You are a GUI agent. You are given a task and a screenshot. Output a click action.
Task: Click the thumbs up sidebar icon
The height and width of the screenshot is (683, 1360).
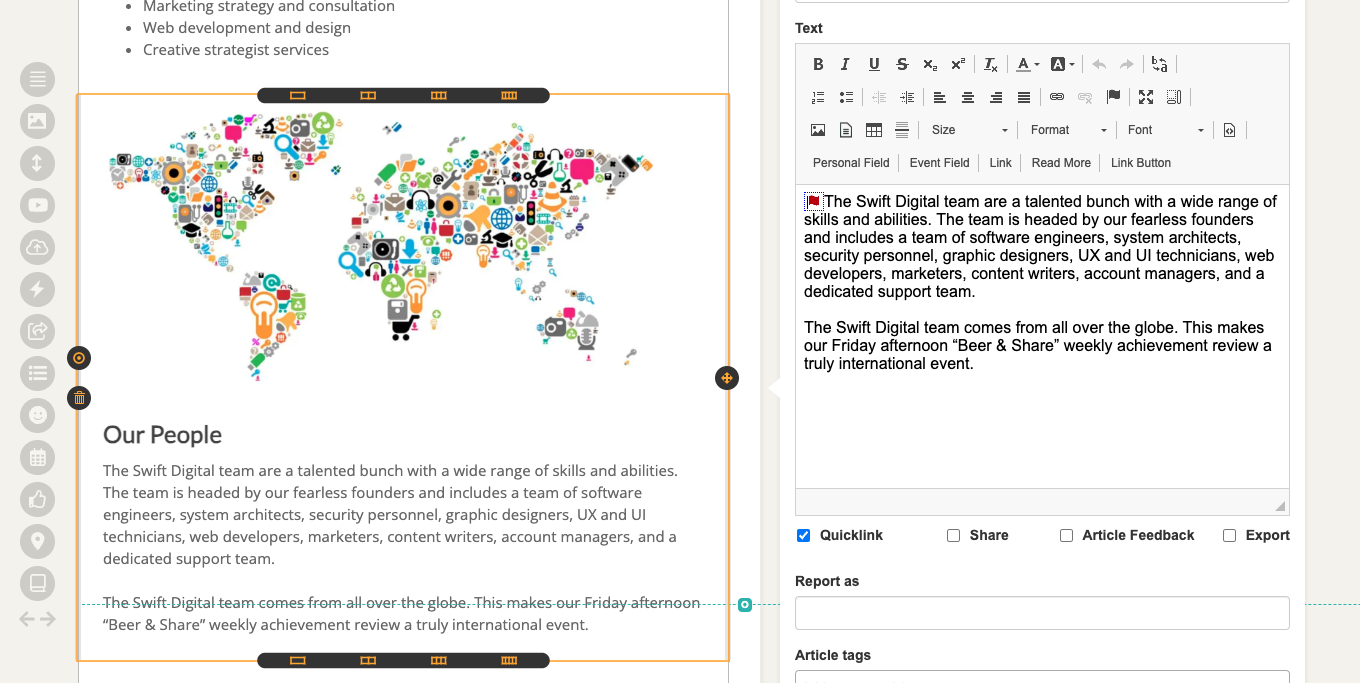pos(38,499)
